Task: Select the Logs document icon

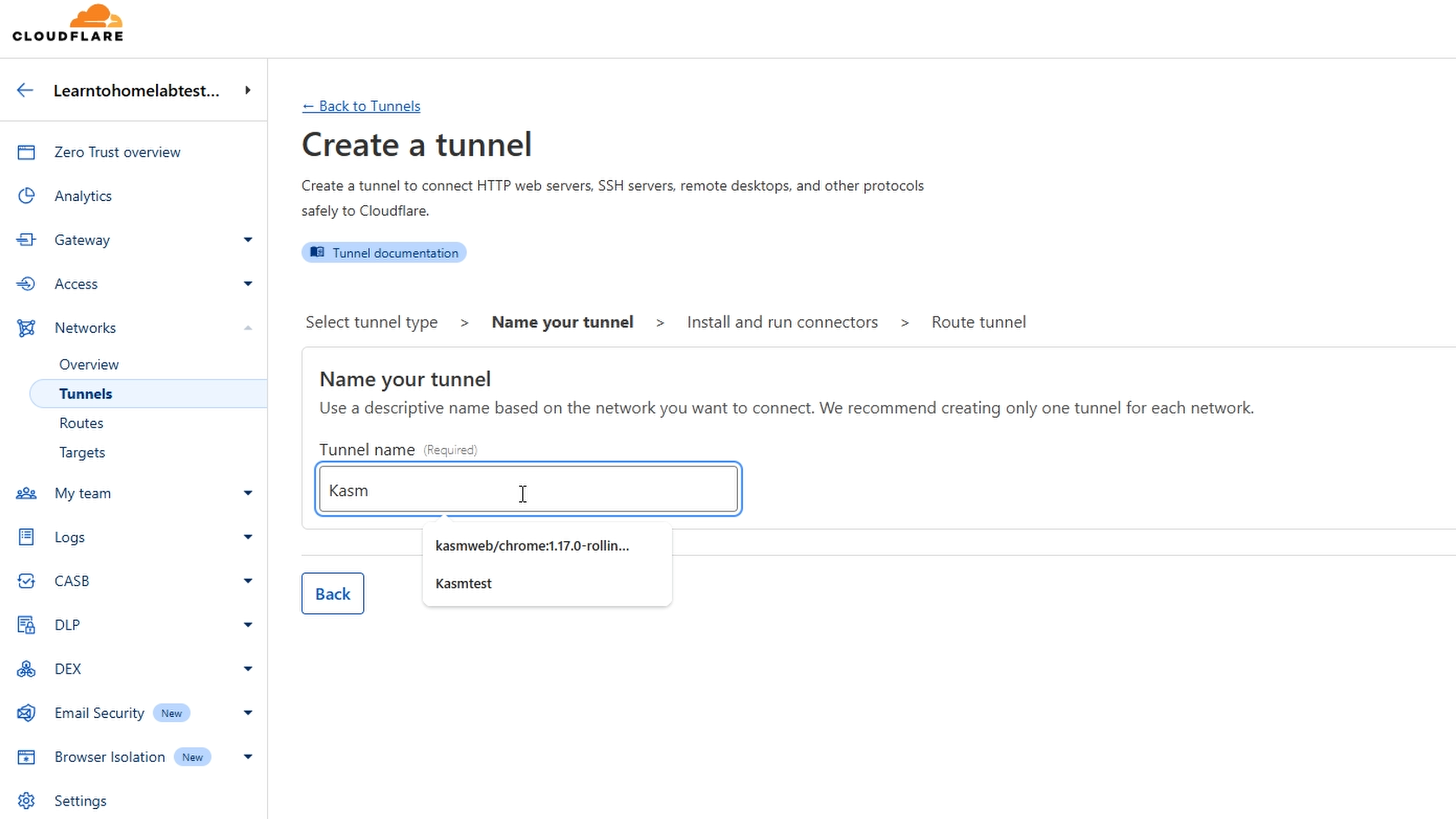Action: pos(26,536)
